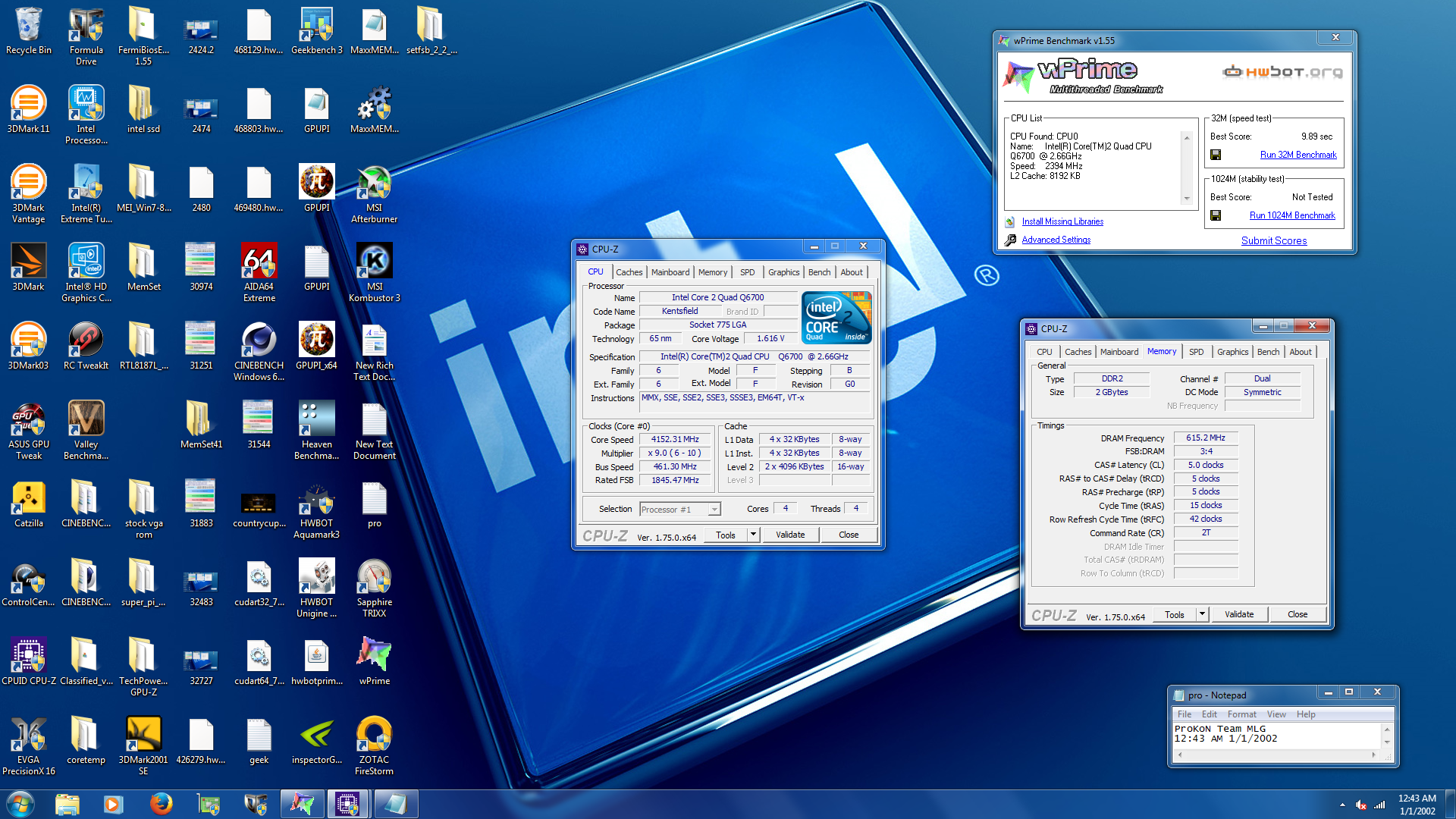Open ASUS GPU Tweak shortcut
This screenshot has height=819, width=1456.
pyautogui.click(x=29, y=431)
